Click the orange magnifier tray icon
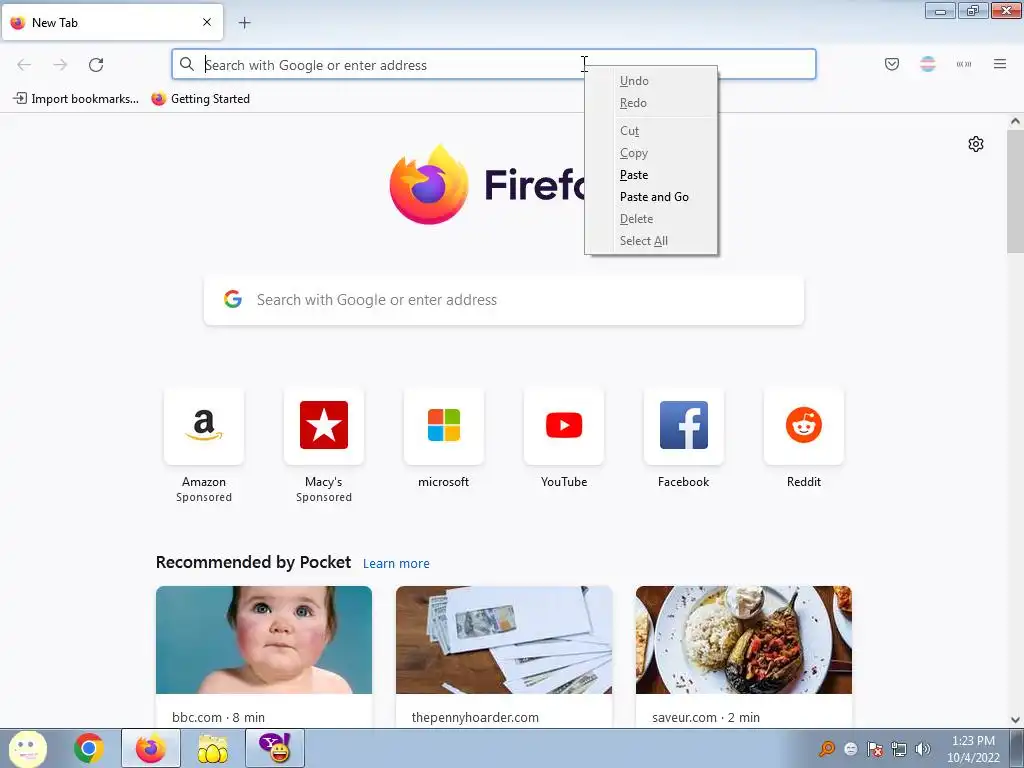1024x768 pixels. [827, 749]
